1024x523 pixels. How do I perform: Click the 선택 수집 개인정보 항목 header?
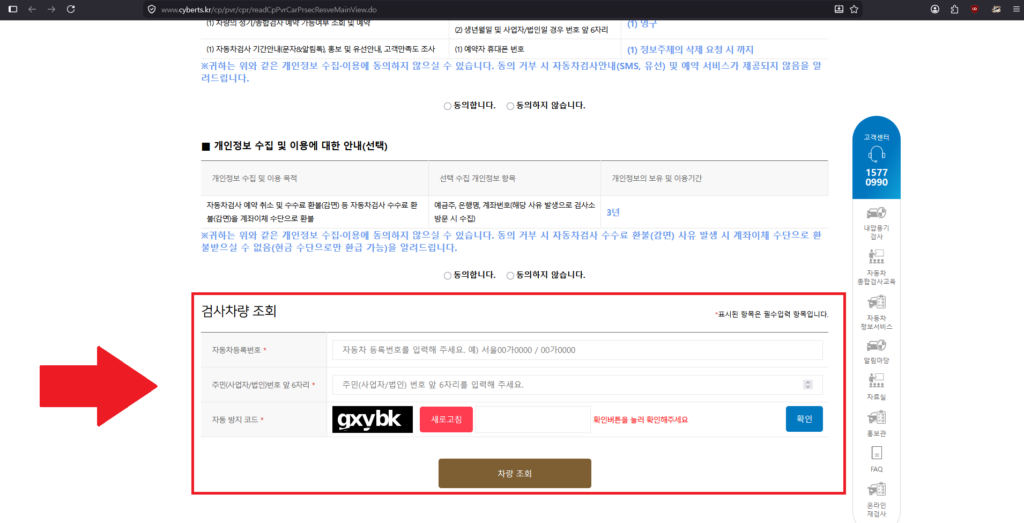click(x=478, y=178)
